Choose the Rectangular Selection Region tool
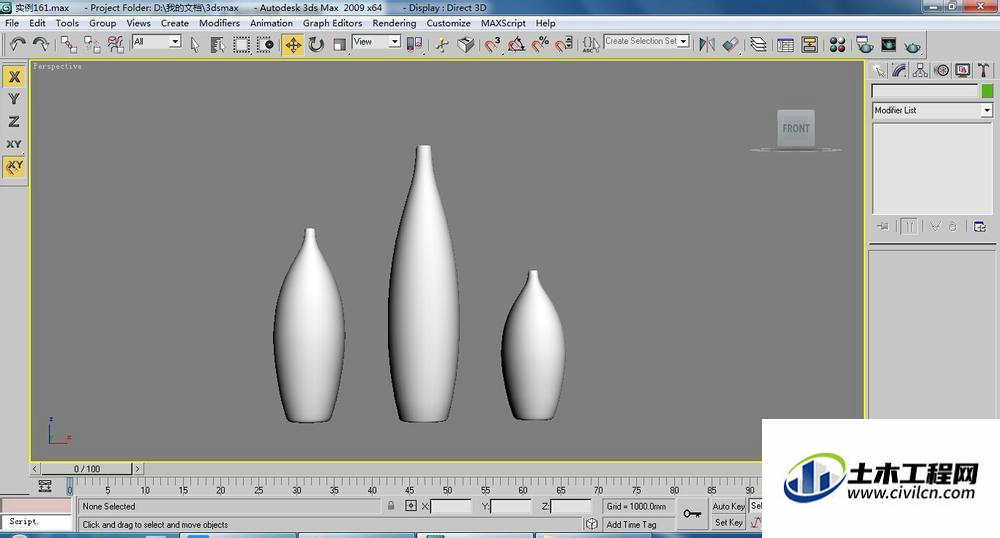Viewport: 1000px width, 538px height. point(241,45)
